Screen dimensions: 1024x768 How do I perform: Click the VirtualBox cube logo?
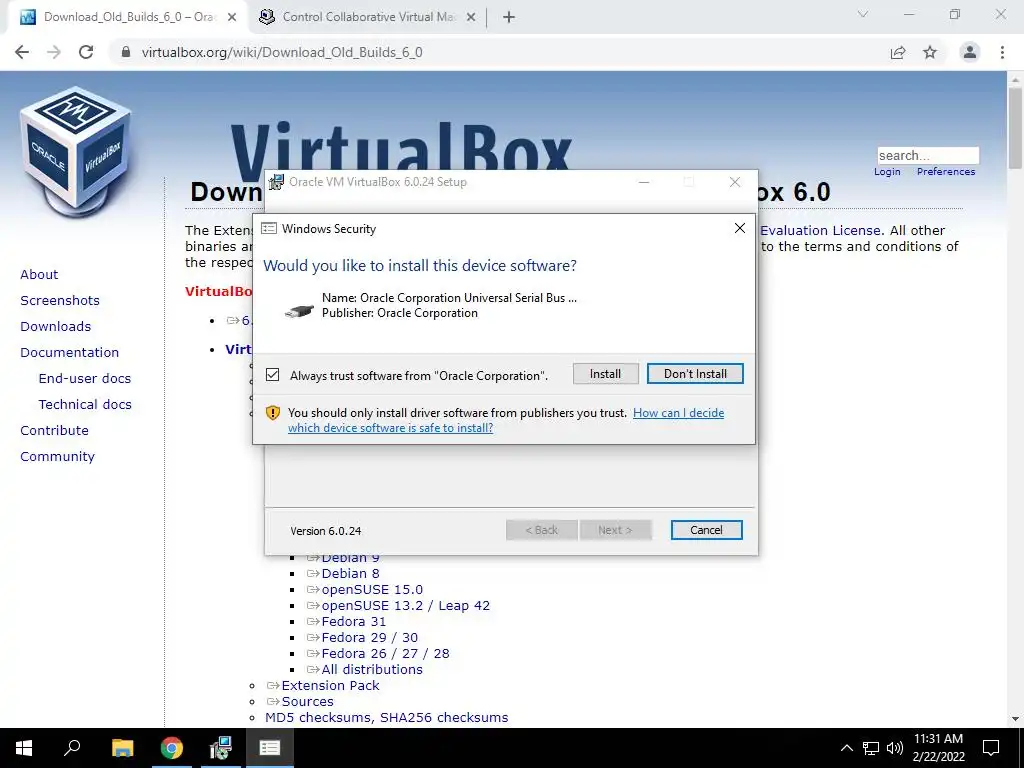76,152
